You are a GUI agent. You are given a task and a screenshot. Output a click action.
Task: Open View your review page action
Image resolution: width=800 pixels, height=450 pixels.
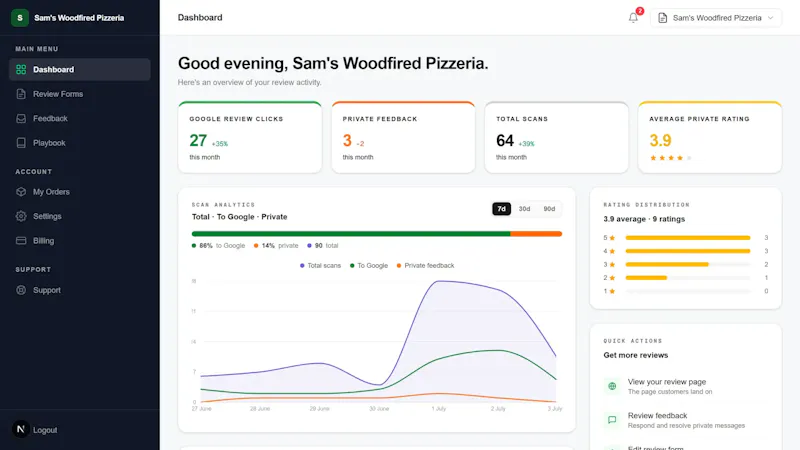(x=686, y=386)
